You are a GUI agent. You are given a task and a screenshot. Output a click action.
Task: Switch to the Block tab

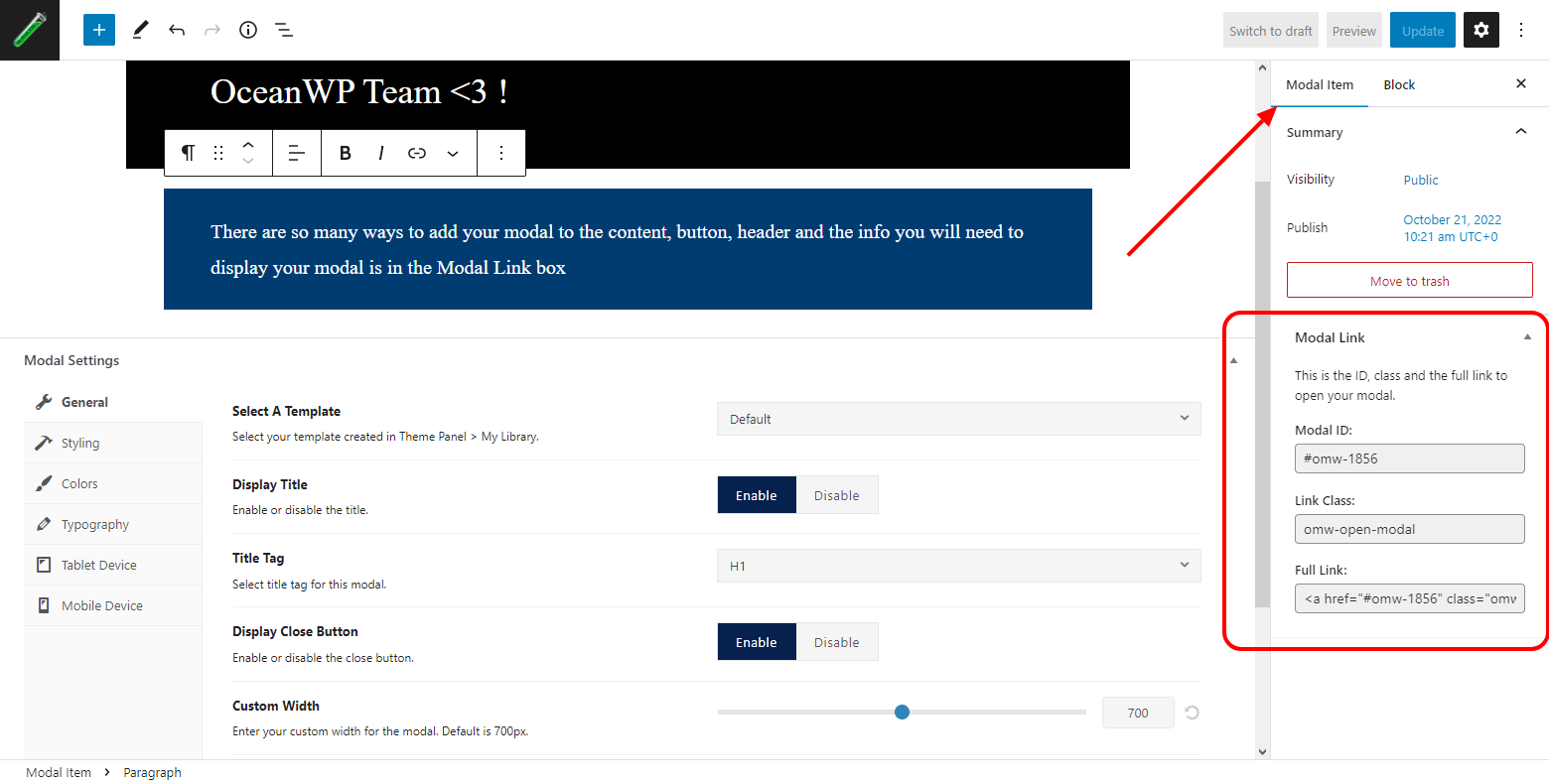pyautogui.click(x=1399, y=84)
